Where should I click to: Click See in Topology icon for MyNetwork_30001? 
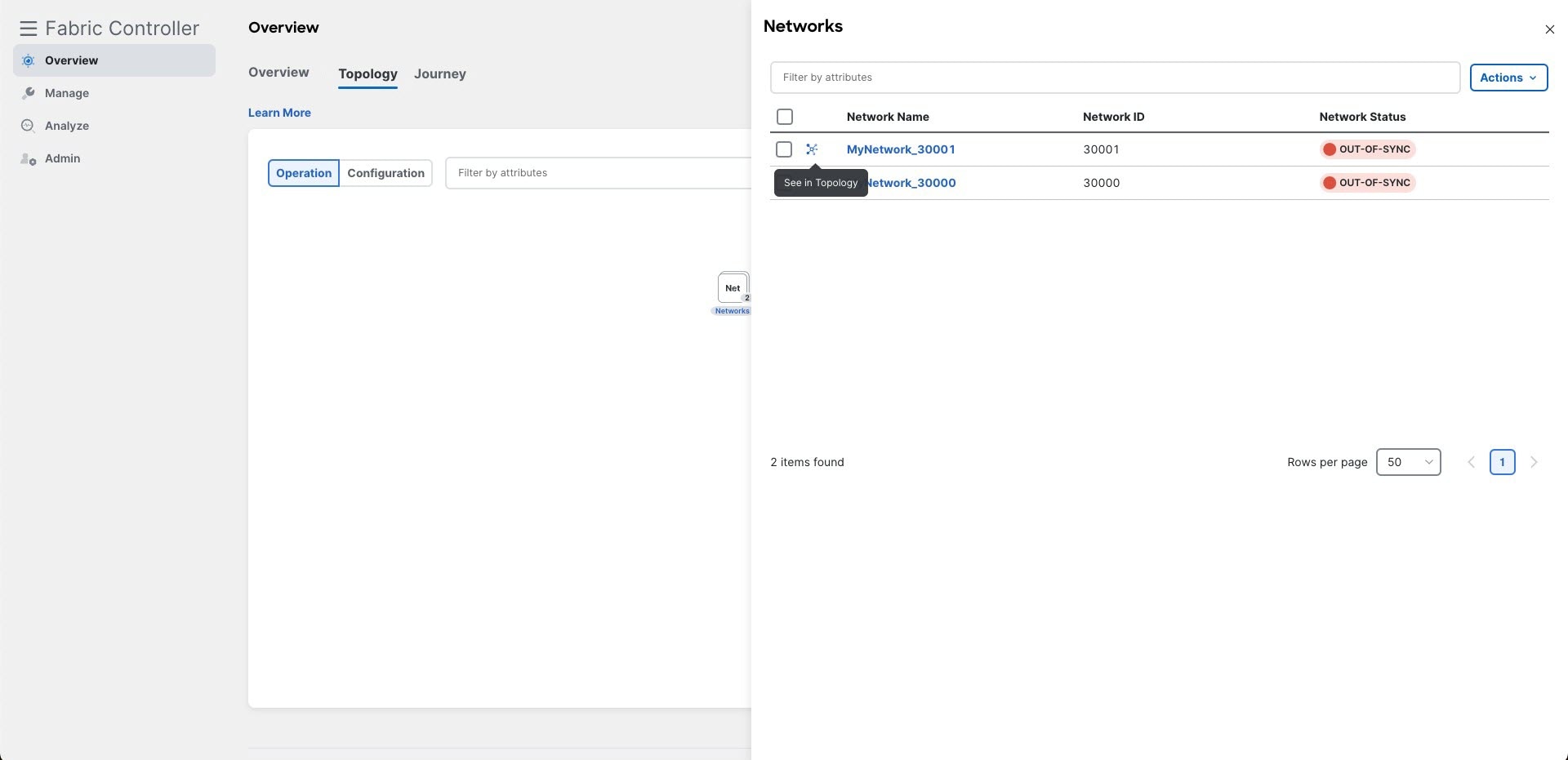[x=812, y=149]
